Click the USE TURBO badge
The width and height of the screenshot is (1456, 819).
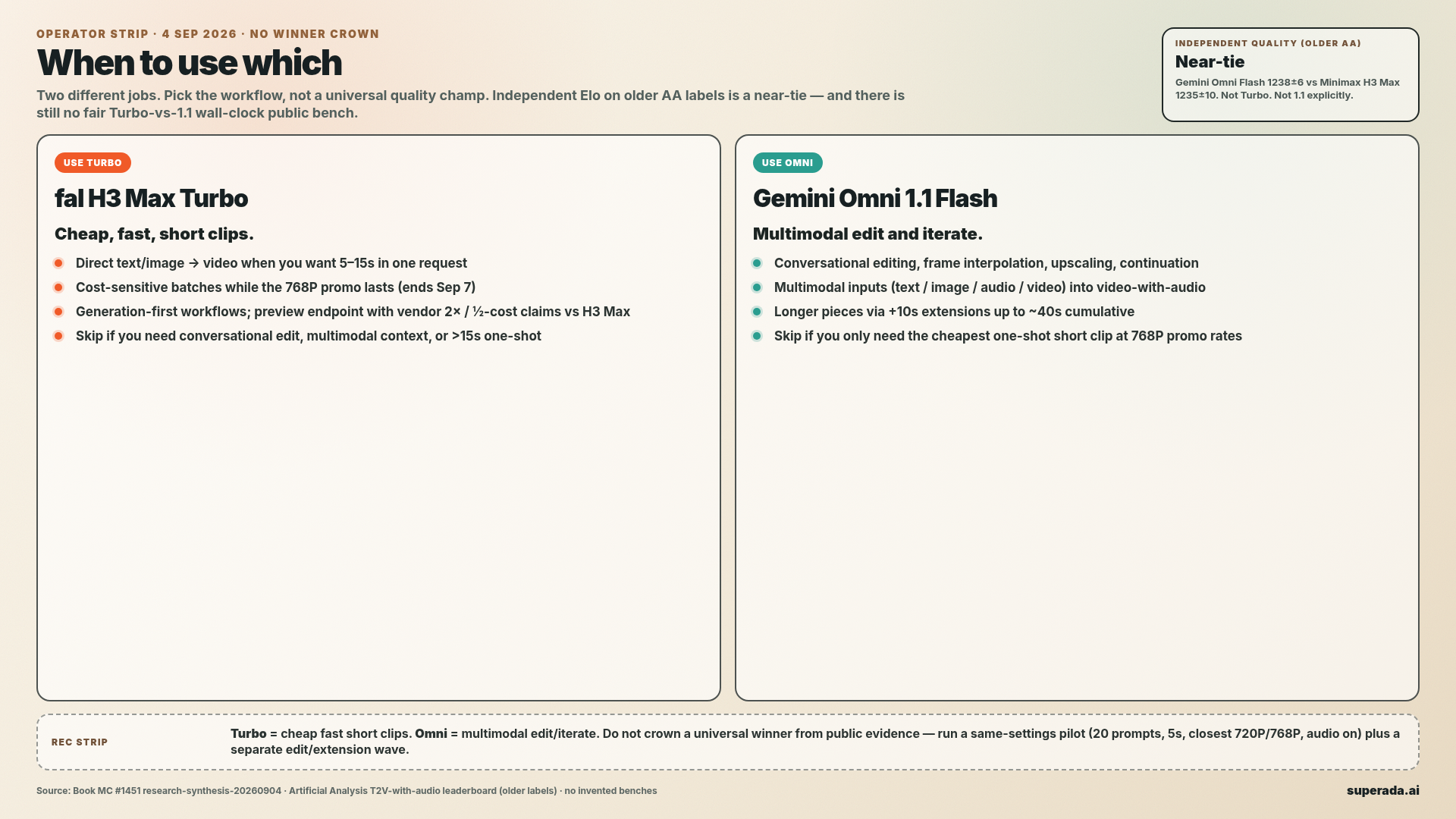click(93, 163)
